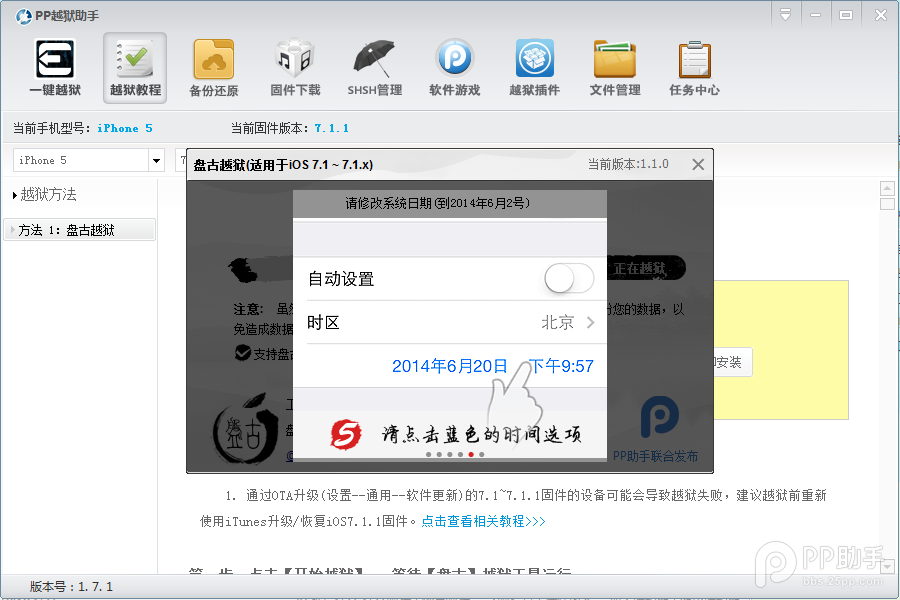Open the iPhone 5 device dropdown
900x600 pixels.
157,160
